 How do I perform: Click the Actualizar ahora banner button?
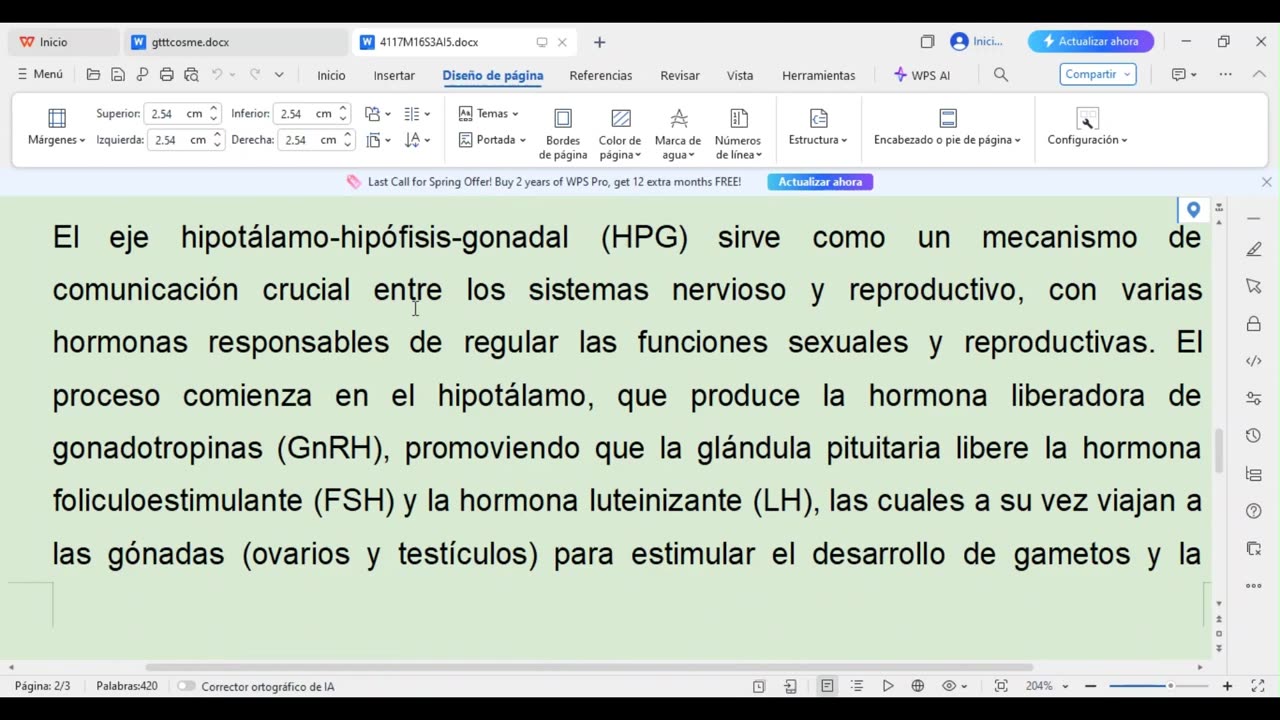pyautogui.click(x=820, y=182)
